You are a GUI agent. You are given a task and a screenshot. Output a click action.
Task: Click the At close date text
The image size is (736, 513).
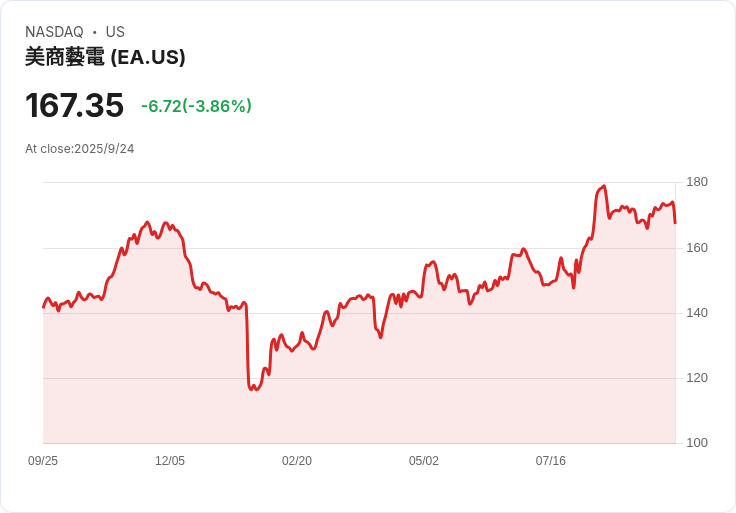pyautogui.click(x=79, y=149)
